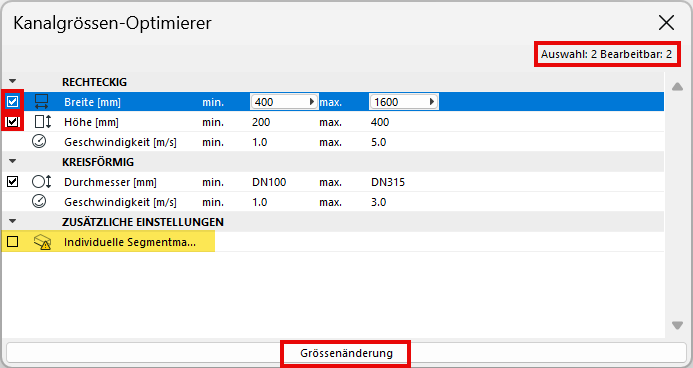
Task: Click the circular Geschwindigkeit max. 3.0
Action: click(378, 202)
